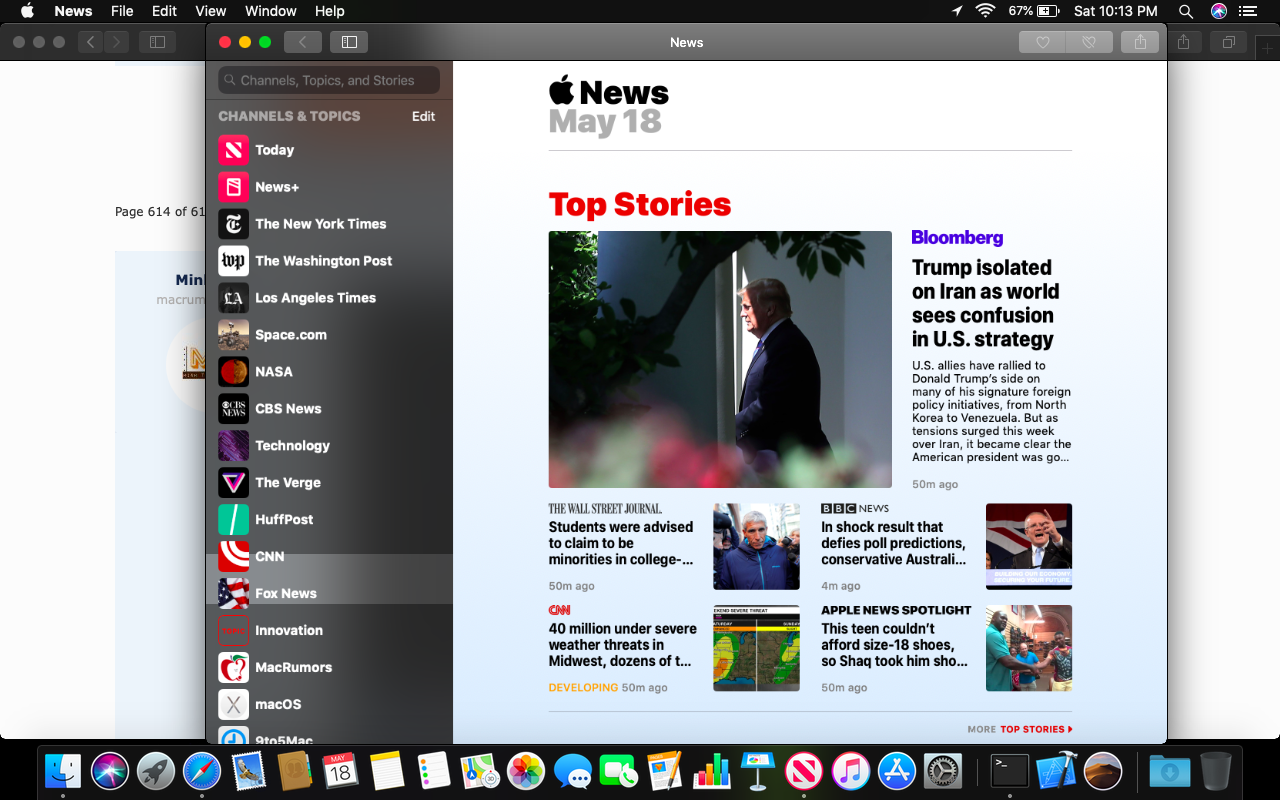Open the View menu

(210, 11)
